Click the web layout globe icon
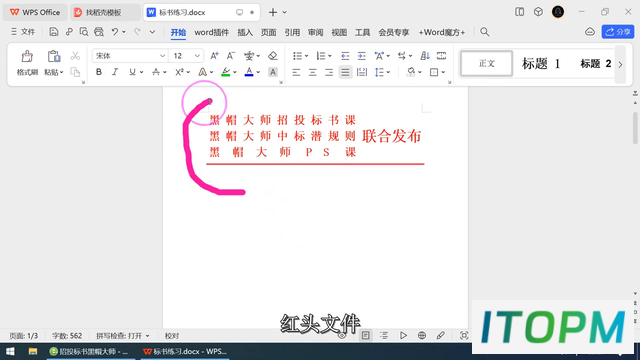The height and width of the screenshot is (360, 640). pos(422,336)
